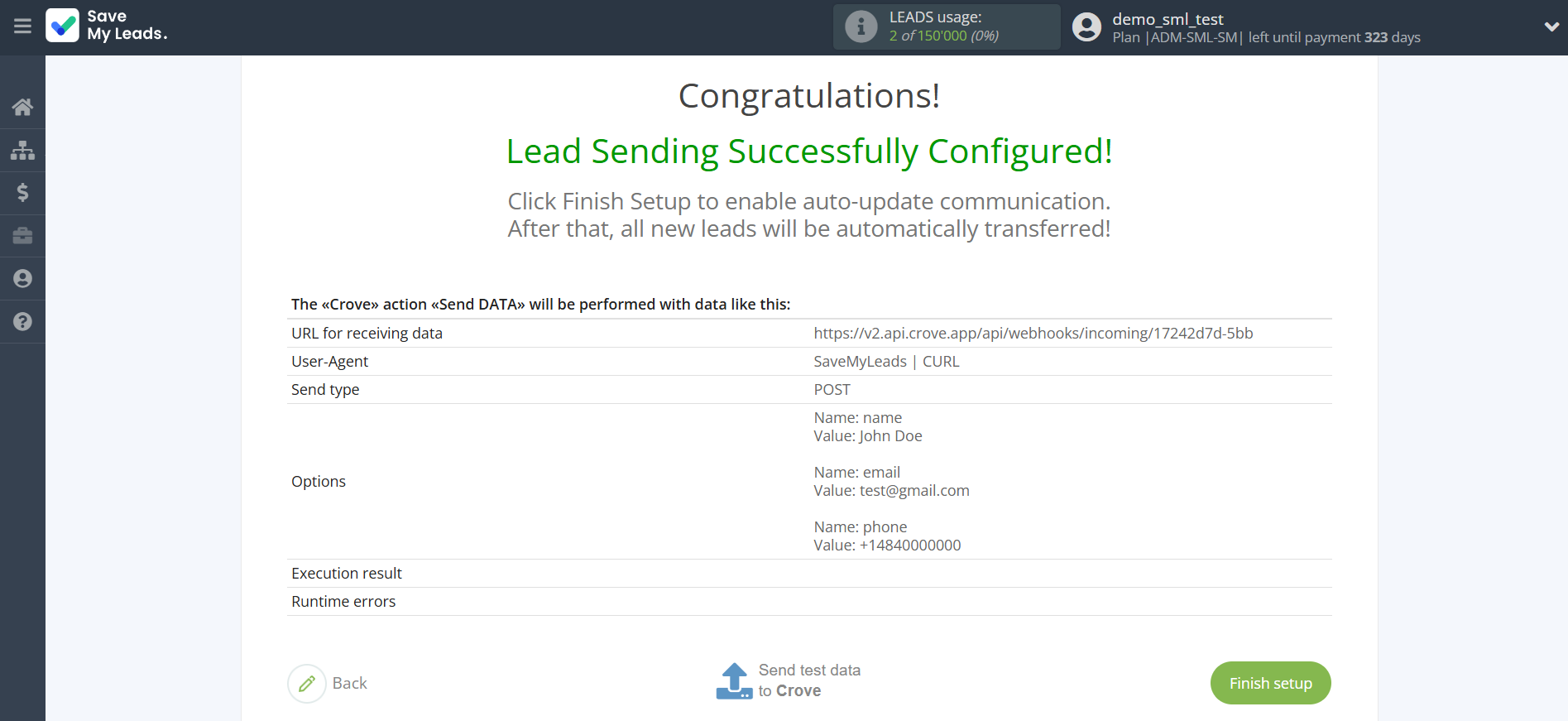Open the profile person icon in sidebar

point(22,279)
